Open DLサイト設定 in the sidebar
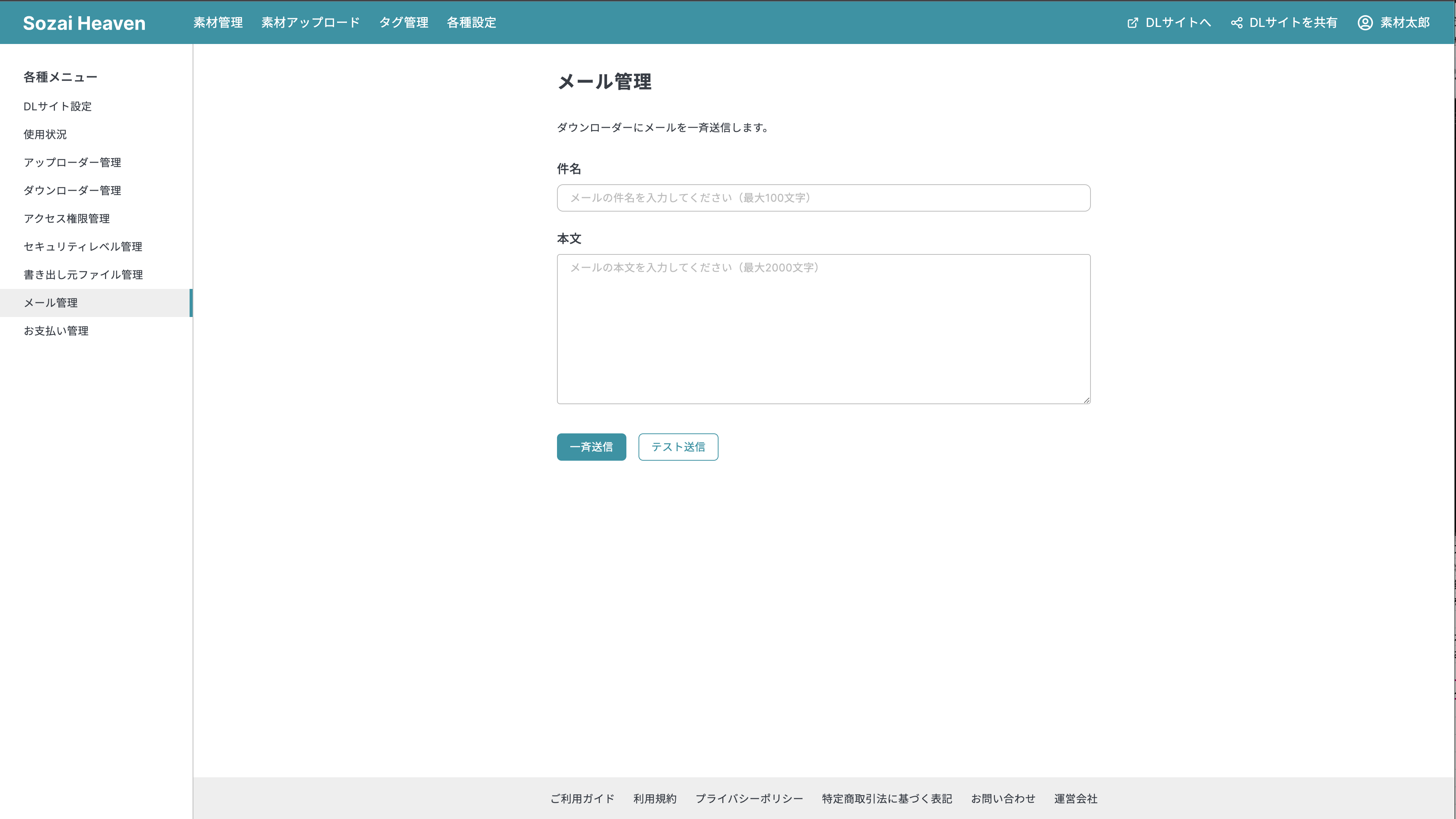Screen dimensions: 1456x819 click(58, 106)
